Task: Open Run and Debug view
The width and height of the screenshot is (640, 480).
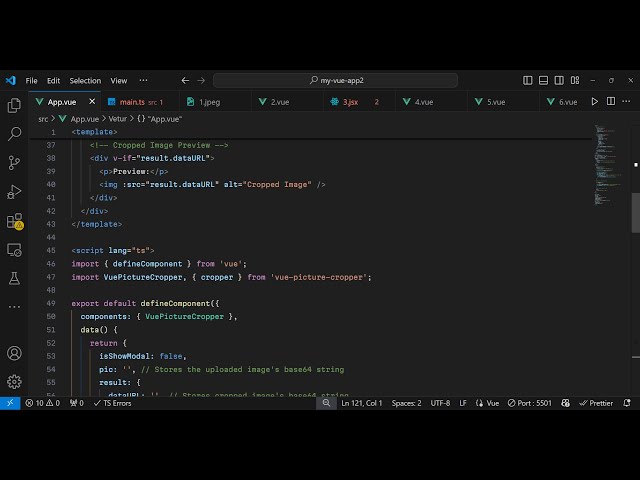Action: (14, 191)
